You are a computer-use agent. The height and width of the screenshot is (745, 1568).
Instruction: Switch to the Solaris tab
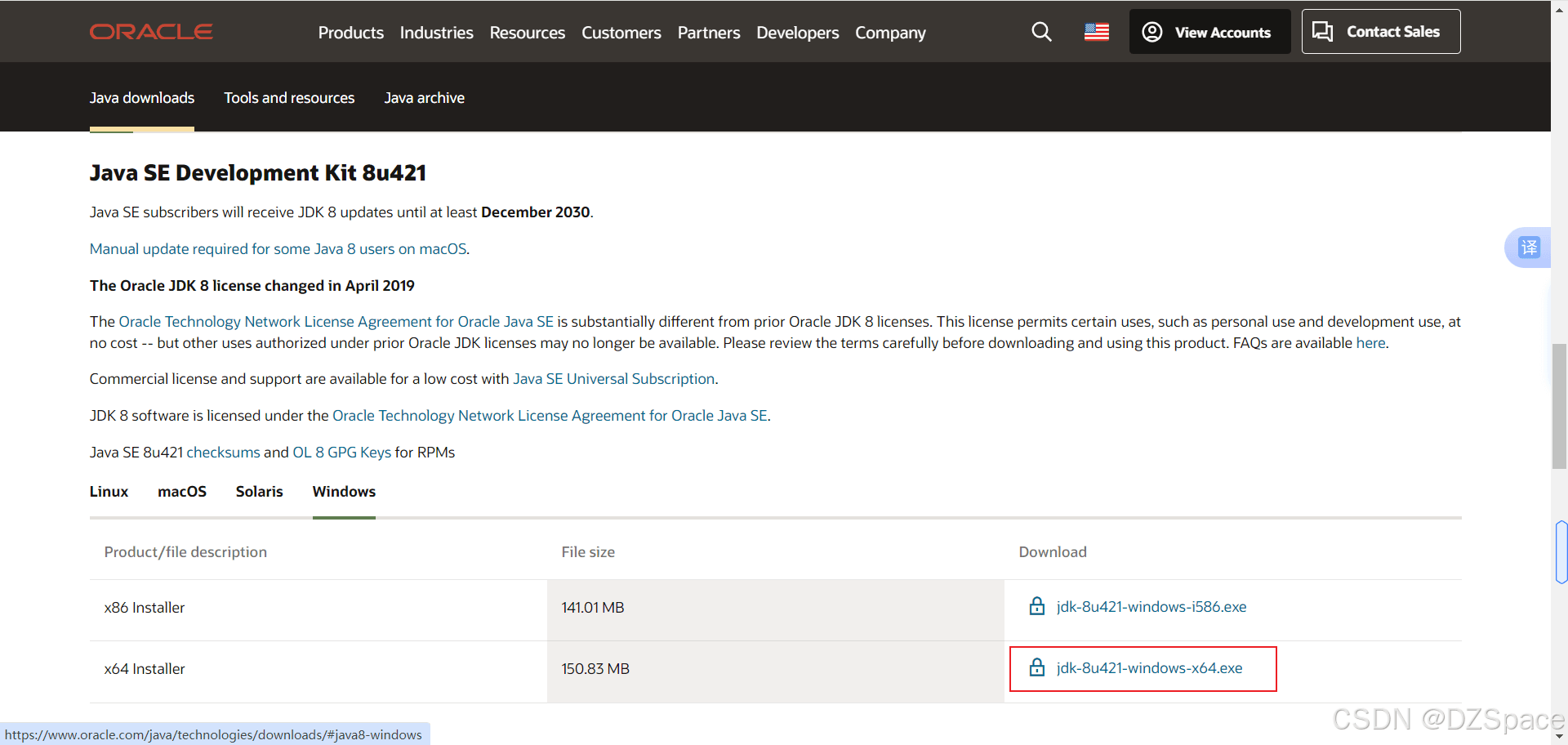pos(259,492)
